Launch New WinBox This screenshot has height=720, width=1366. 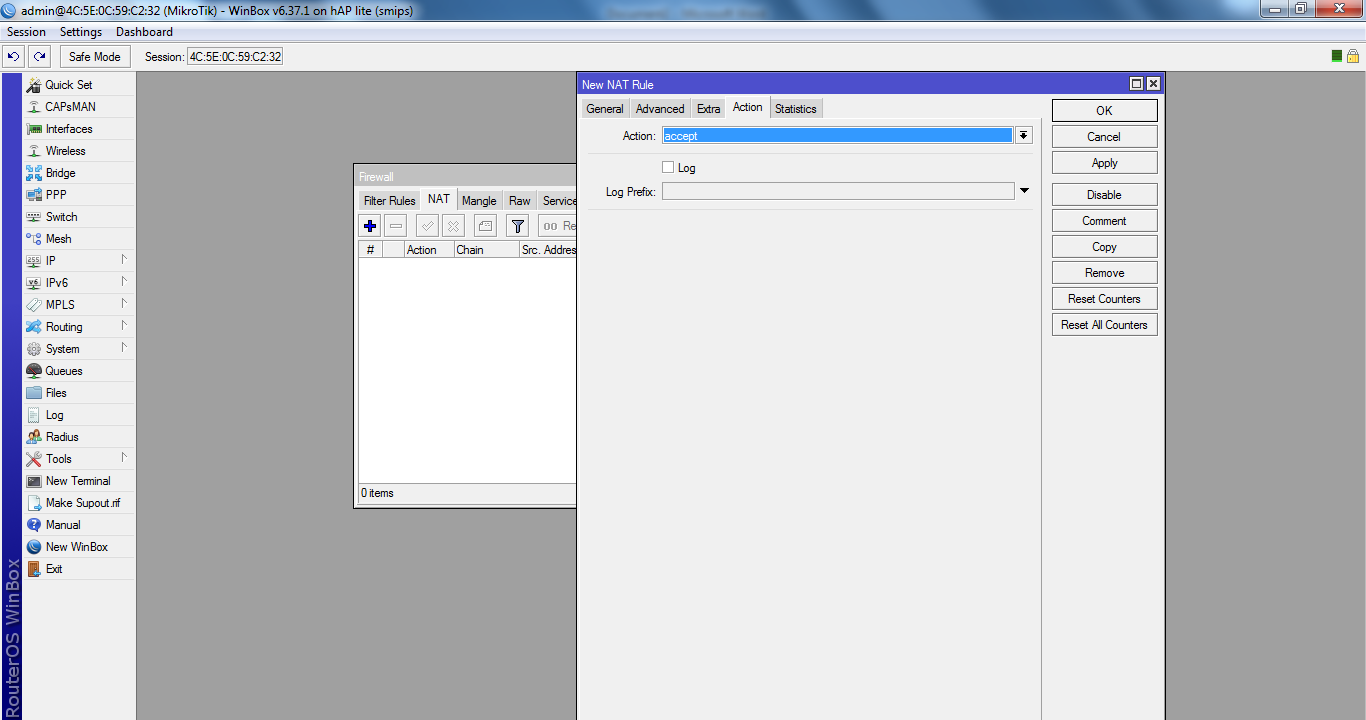(x=78, y=547)
